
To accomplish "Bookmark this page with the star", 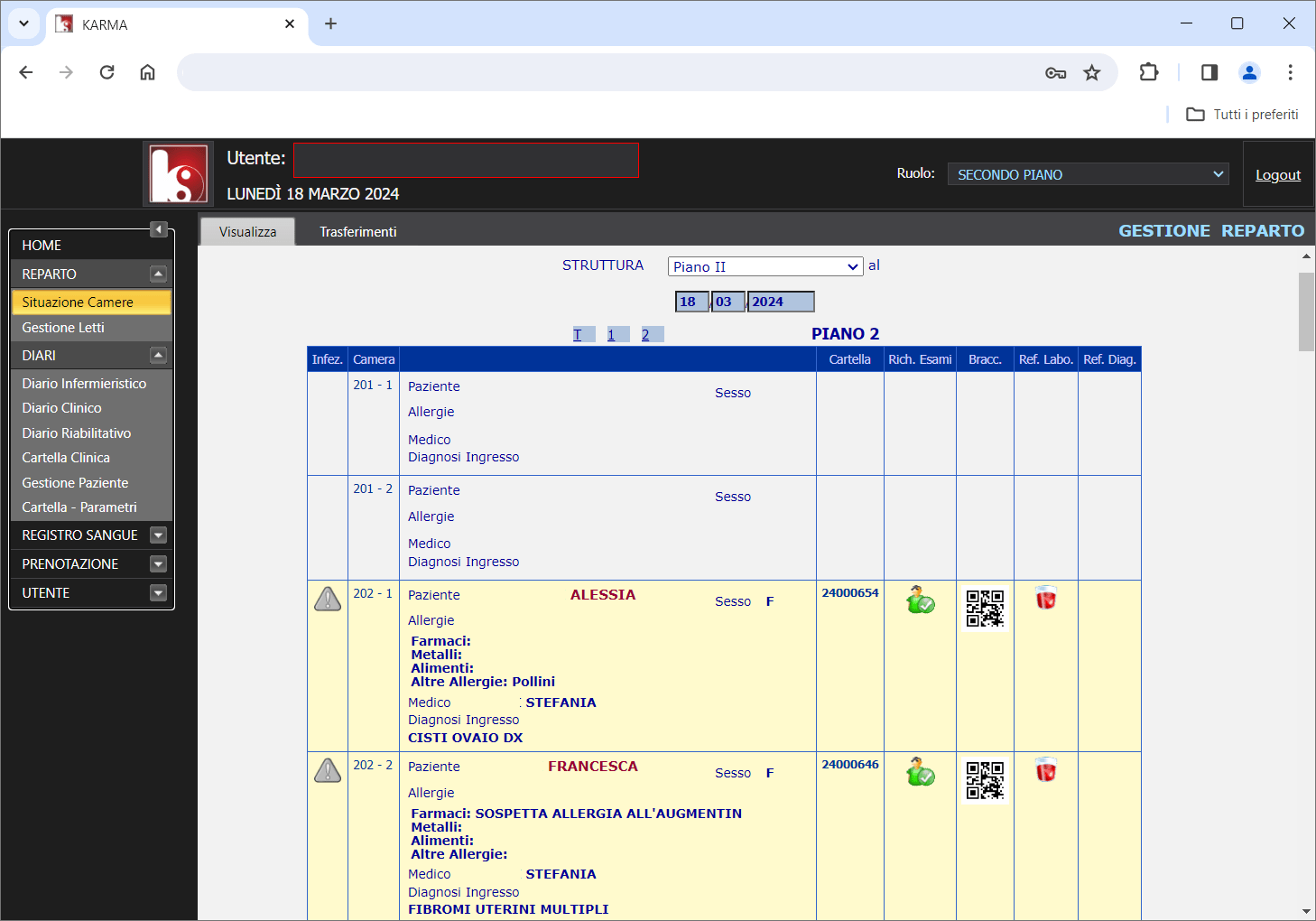I will (x=1092, y=73).
